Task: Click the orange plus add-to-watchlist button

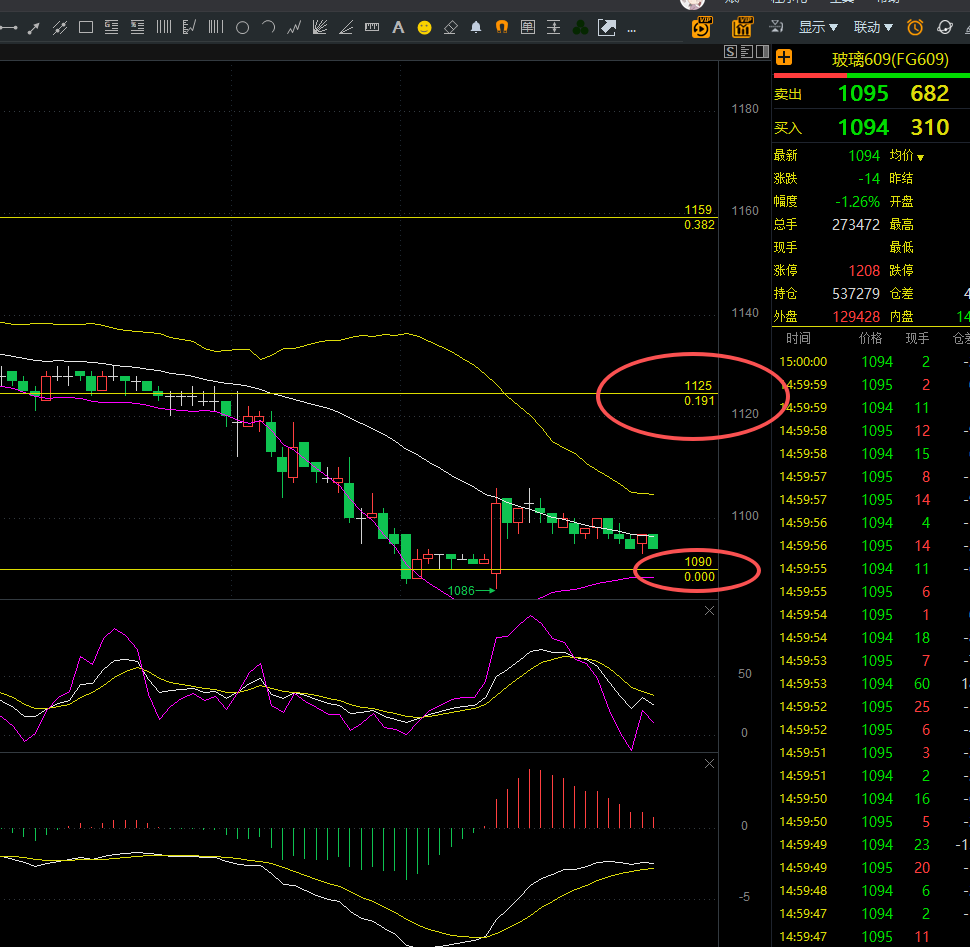Action: pyautogui.click(x=784, y=58)
